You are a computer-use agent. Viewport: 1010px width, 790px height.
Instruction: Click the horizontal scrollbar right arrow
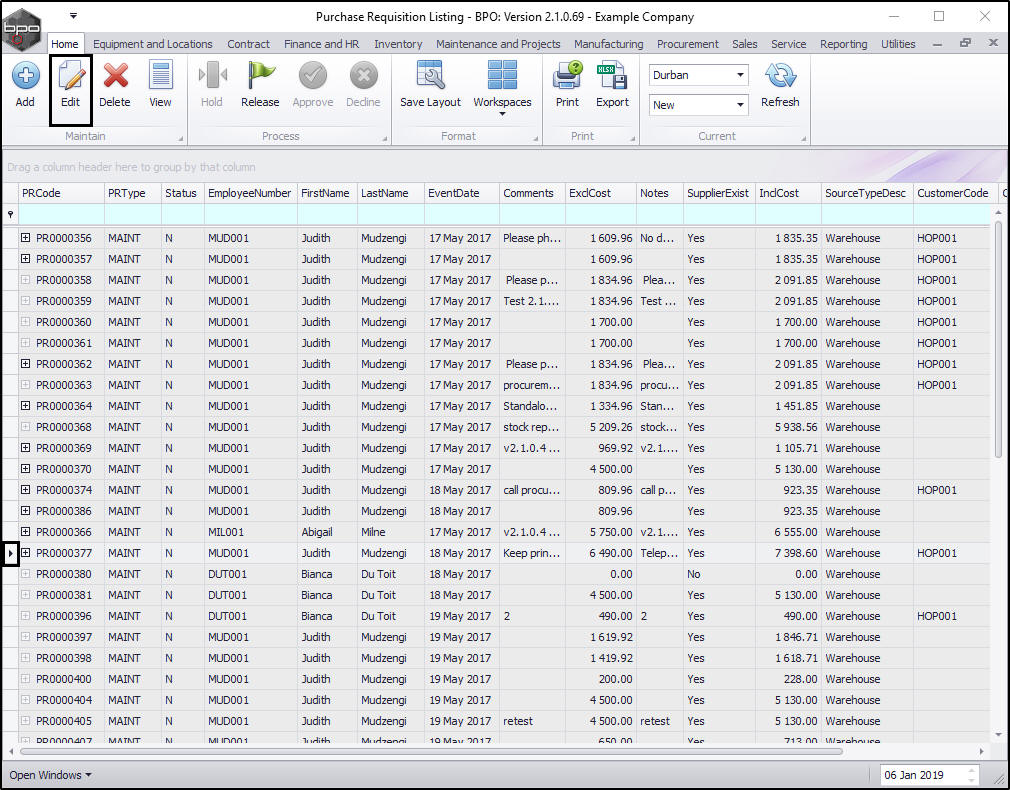(981, 751)
